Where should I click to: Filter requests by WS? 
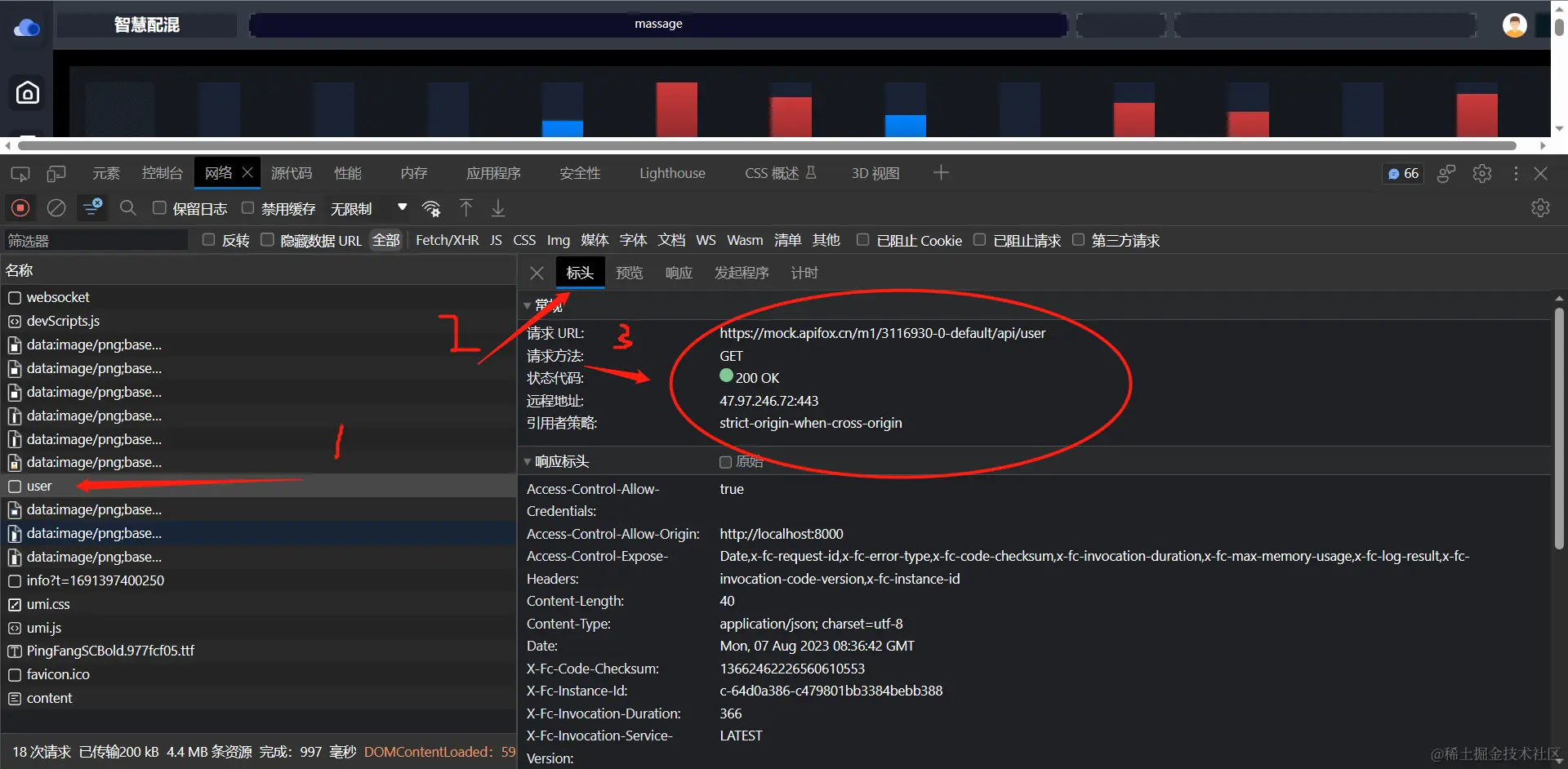[x=706, y=240]
